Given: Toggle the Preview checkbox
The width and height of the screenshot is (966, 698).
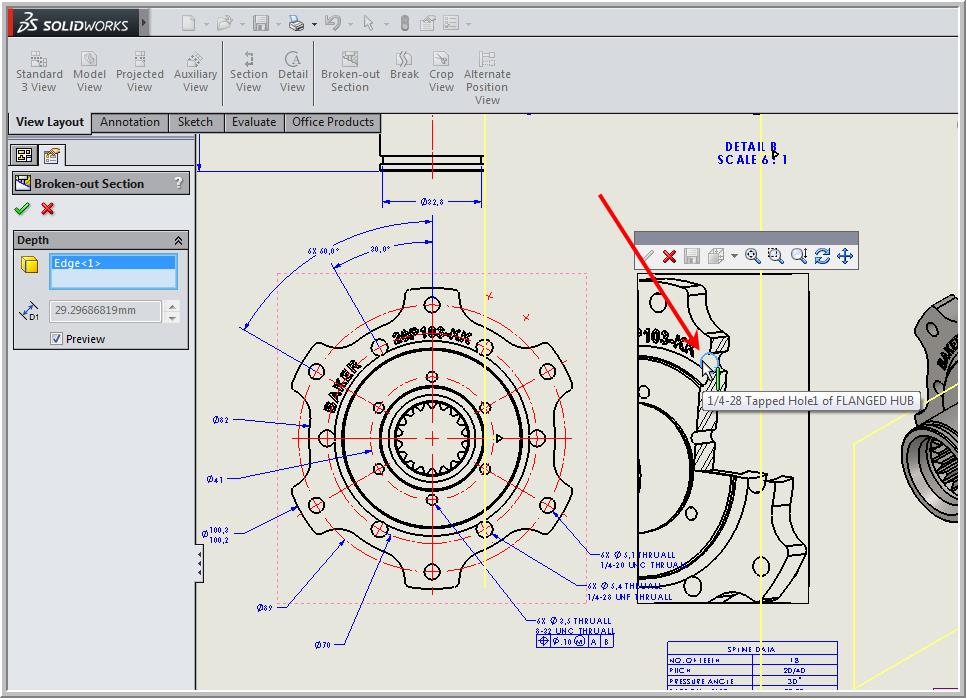Looking at the screenshot, I should (x=56, y=339).
